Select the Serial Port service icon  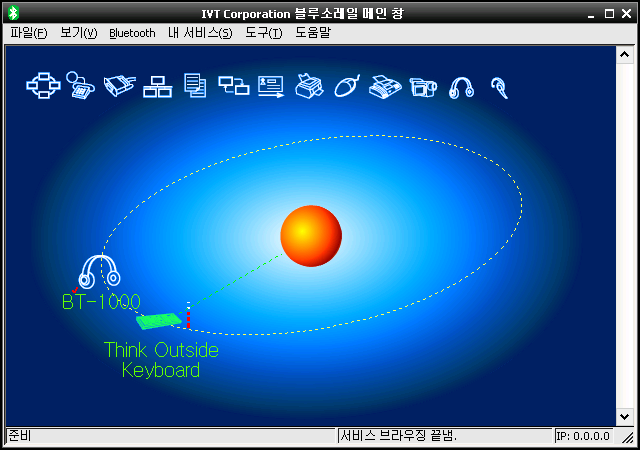point(119,85)
